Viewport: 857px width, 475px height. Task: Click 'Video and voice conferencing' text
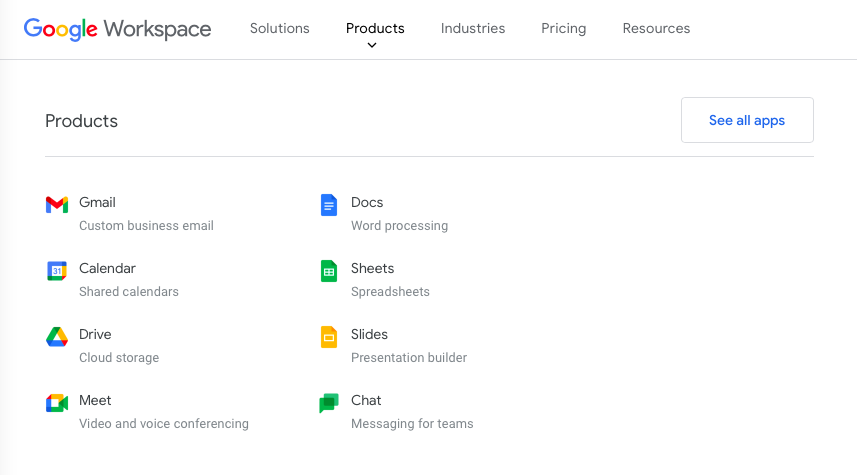[x=164, y=424]
